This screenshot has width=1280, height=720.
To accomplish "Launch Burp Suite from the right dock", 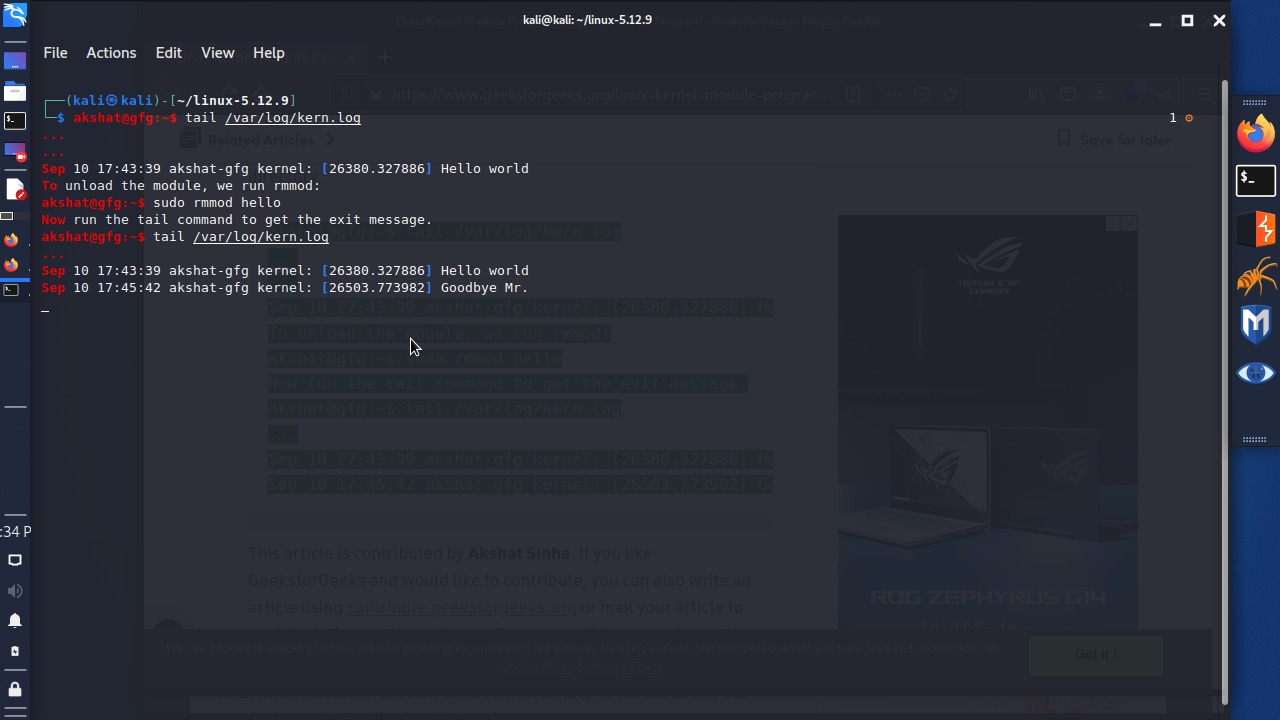I will point(1256,229).
